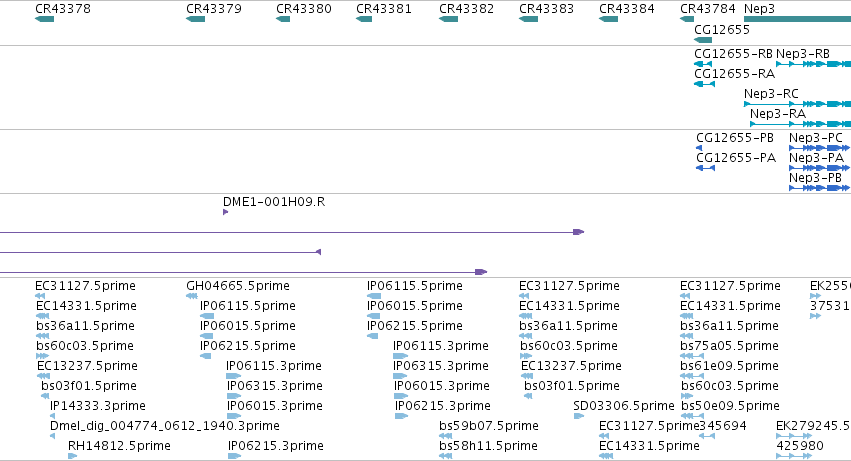Image resolution: width=851 pixels, height=461 pixels.
Task: Click the RH14812.5prime EST glyph
Action: coord(72,456)
